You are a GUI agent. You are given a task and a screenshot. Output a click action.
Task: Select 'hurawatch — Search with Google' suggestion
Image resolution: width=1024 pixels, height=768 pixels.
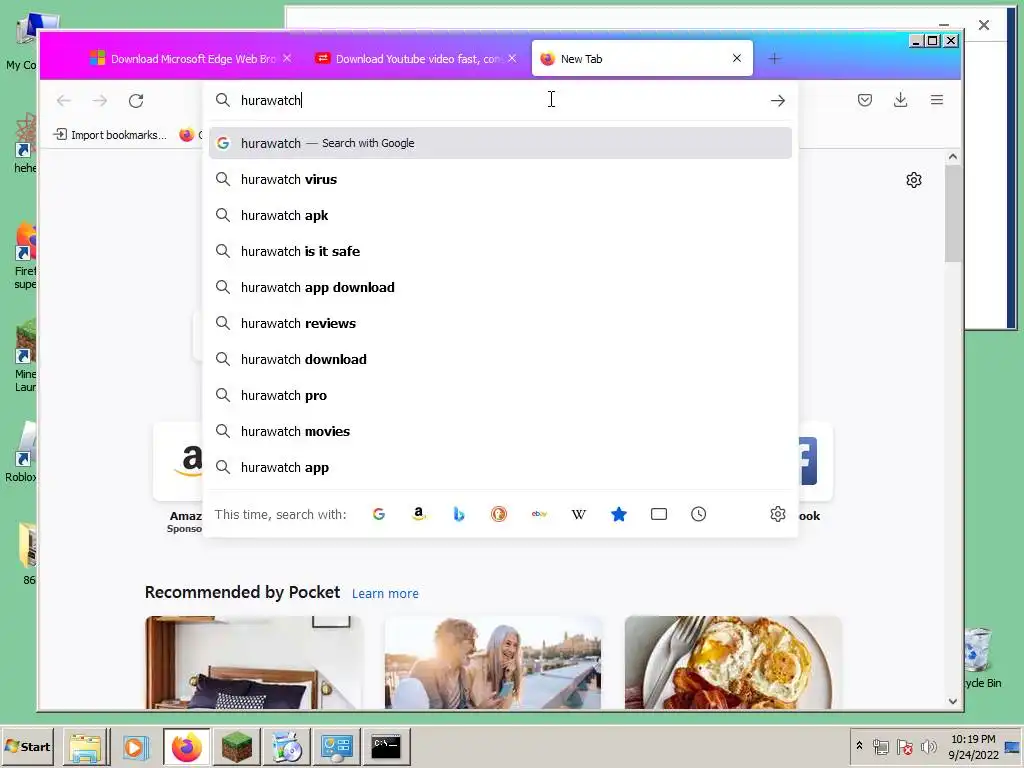[500, 143]
